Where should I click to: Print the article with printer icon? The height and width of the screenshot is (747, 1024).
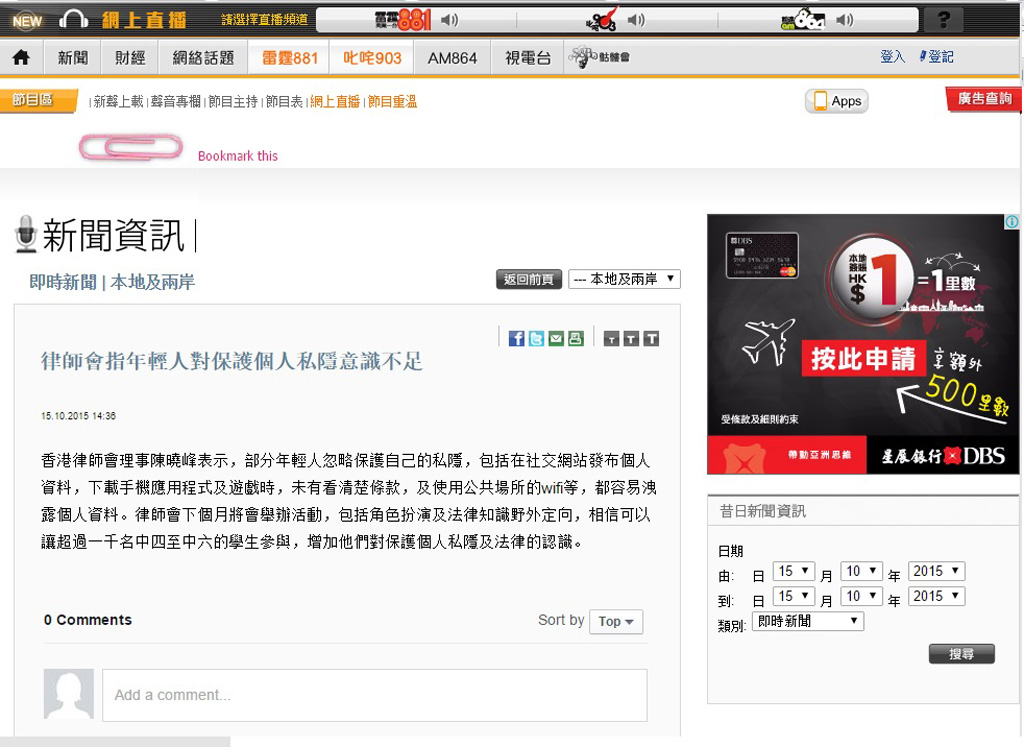pyautogui.click(x=575, y=339)
